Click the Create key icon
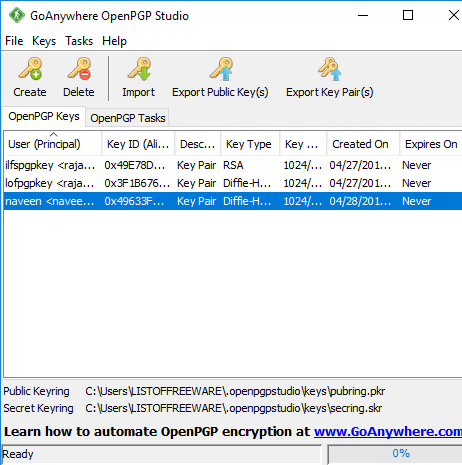This screenshot has width=462, height=465. click(30, 69)
